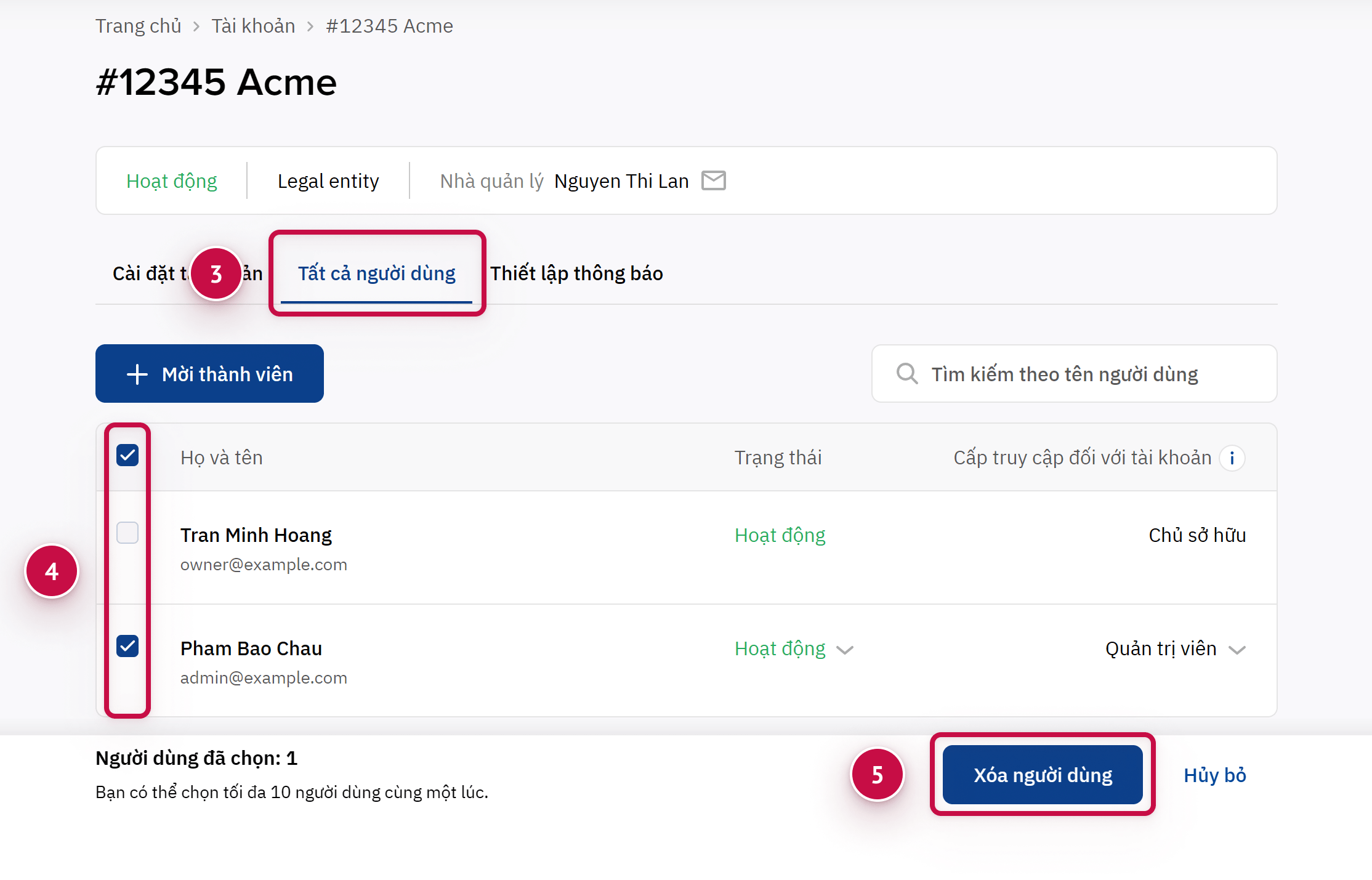Click the breadcrumb arrow after Trang chủ
Viewport: 1372px width, 880px height.
click(196, 26)
